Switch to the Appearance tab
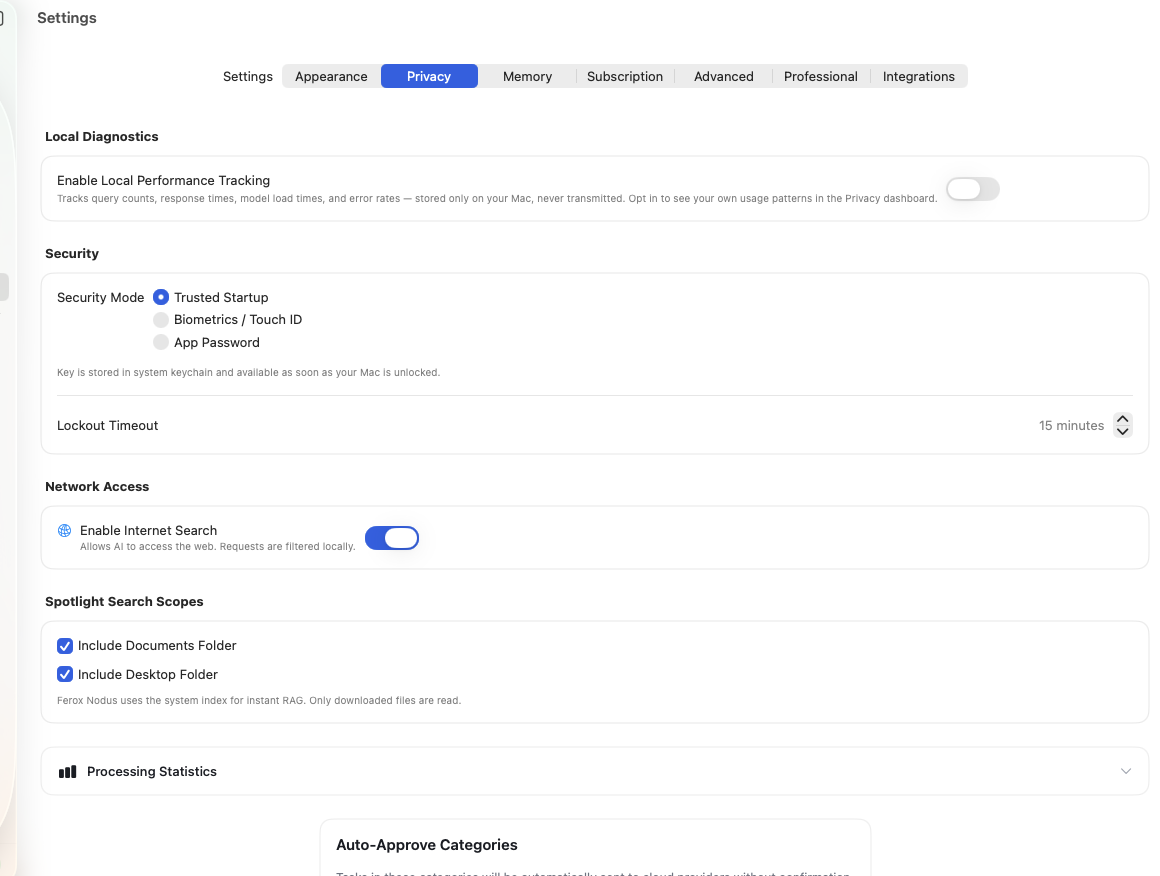This screenshot has height=876, width=1160. (x=331, y=76)
